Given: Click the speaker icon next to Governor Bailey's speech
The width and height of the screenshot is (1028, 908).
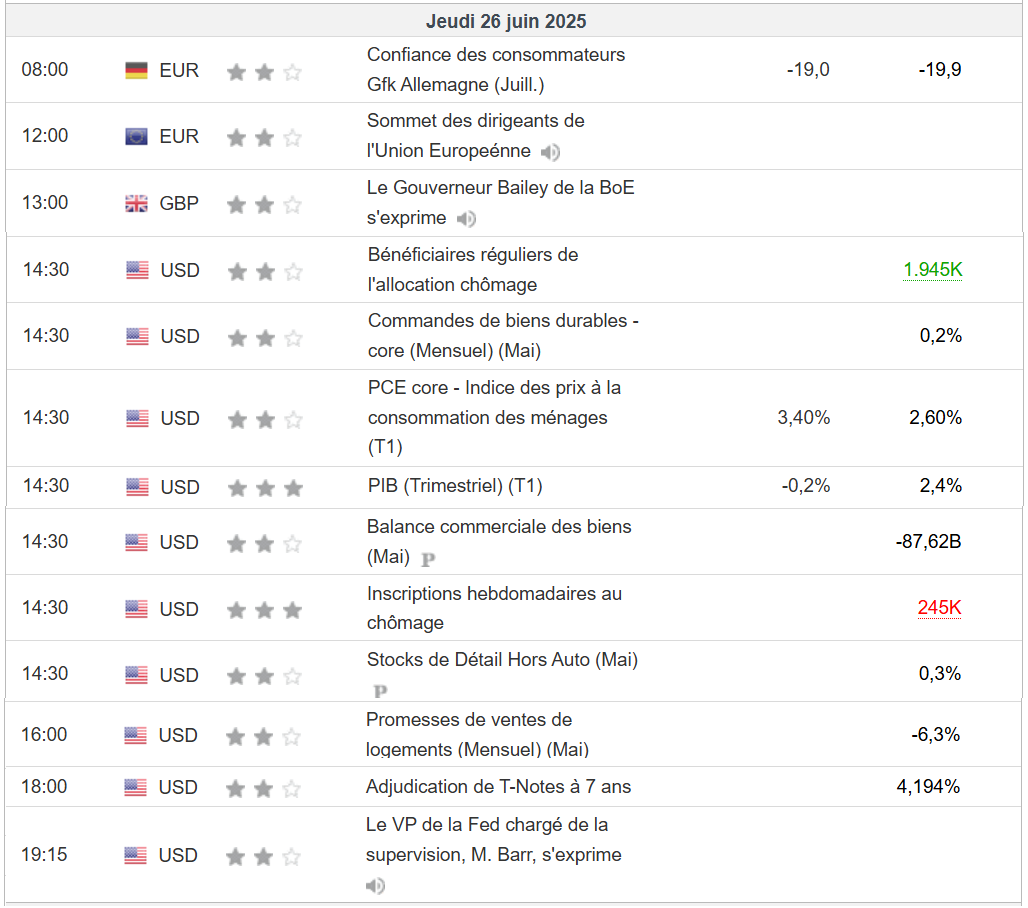Looking at the screenshot, I should point(466,219).
